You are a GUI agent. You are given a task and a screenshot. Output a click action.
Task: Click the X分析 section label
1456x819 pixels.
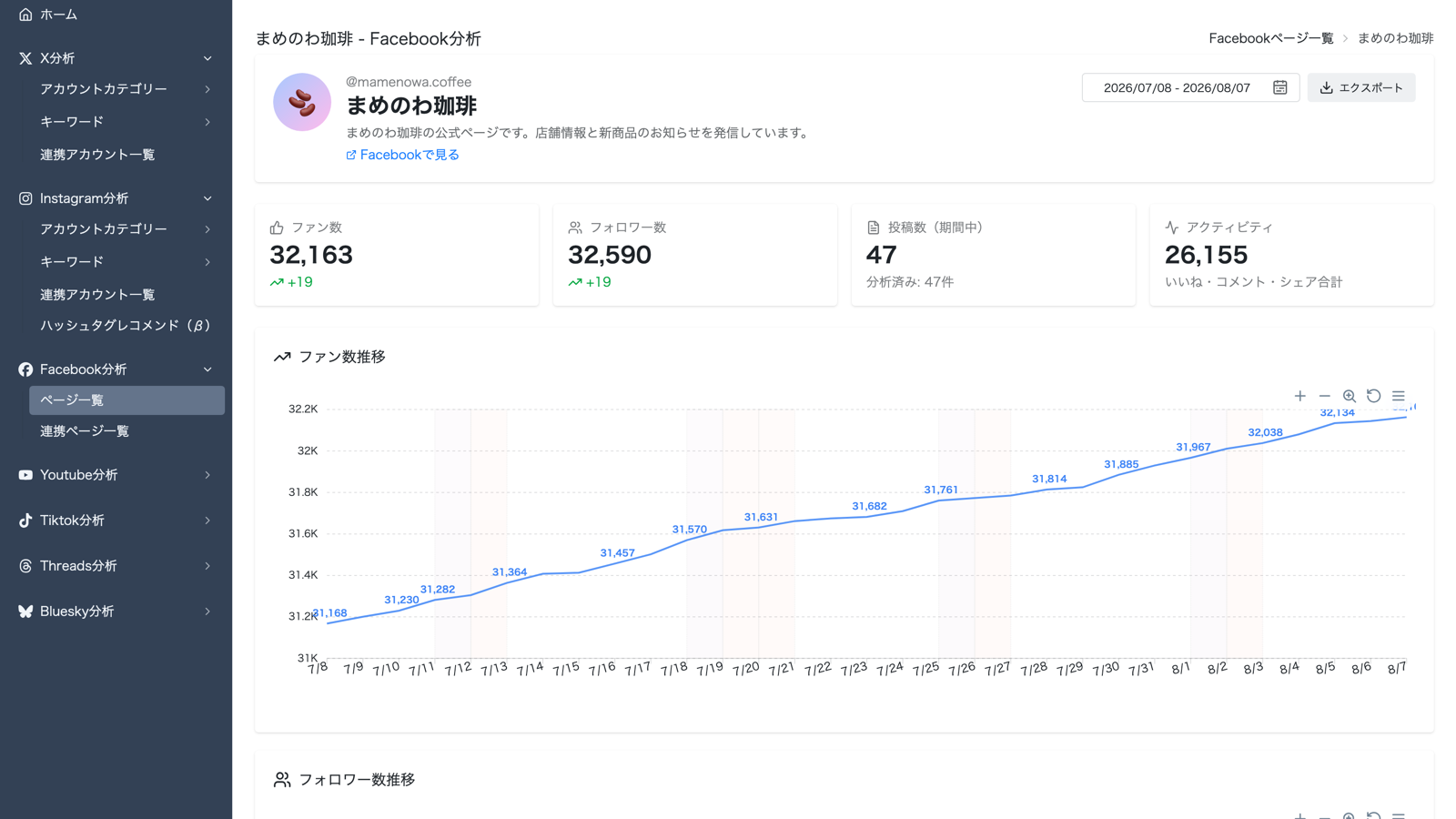[57, 58]
